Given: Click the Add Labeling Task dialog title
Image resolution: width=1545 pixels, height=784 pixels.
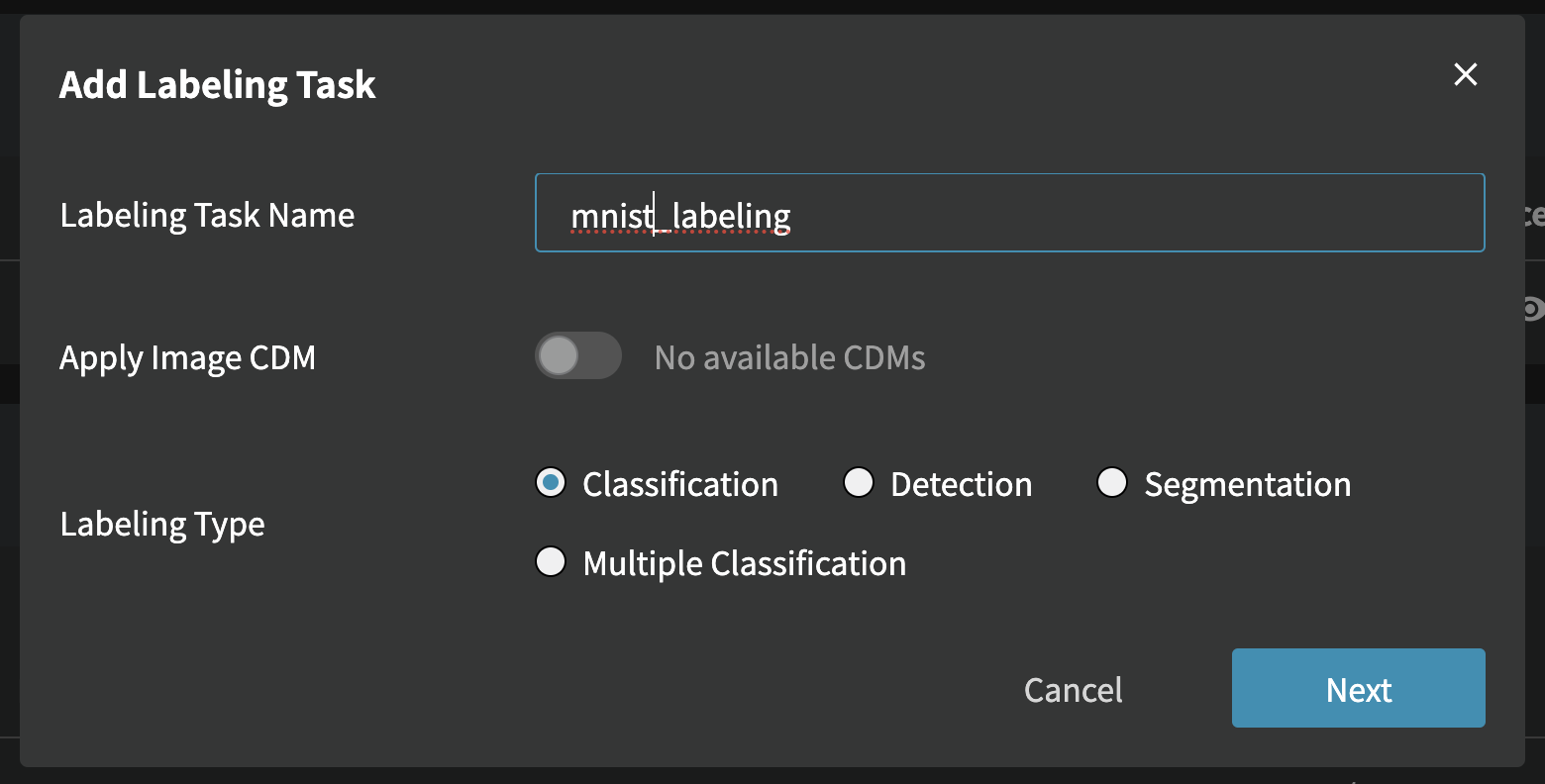Looking at the screenshot, I should 217,85.
